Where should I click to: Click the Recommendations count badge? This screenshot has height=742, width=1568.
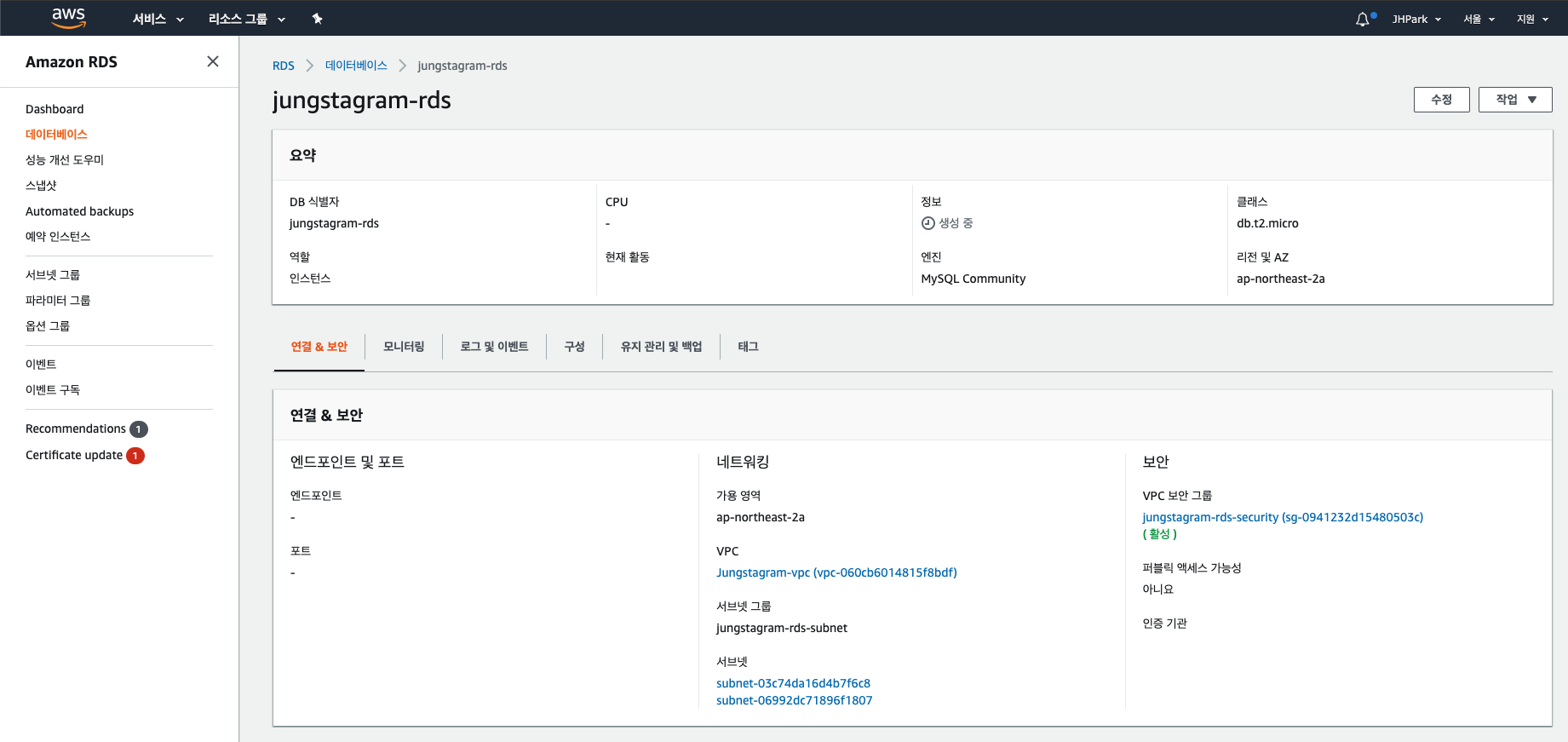139,429
